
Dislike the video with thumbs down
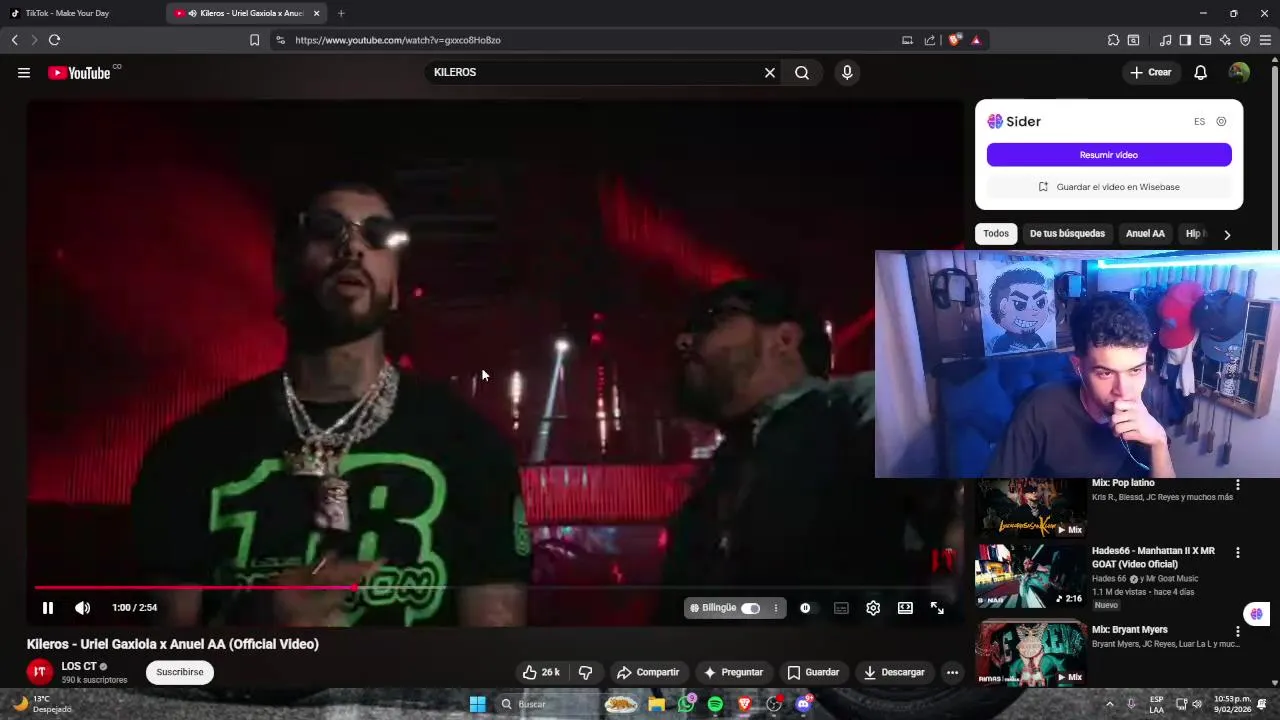pyautogui.click(x=586, y=672)
